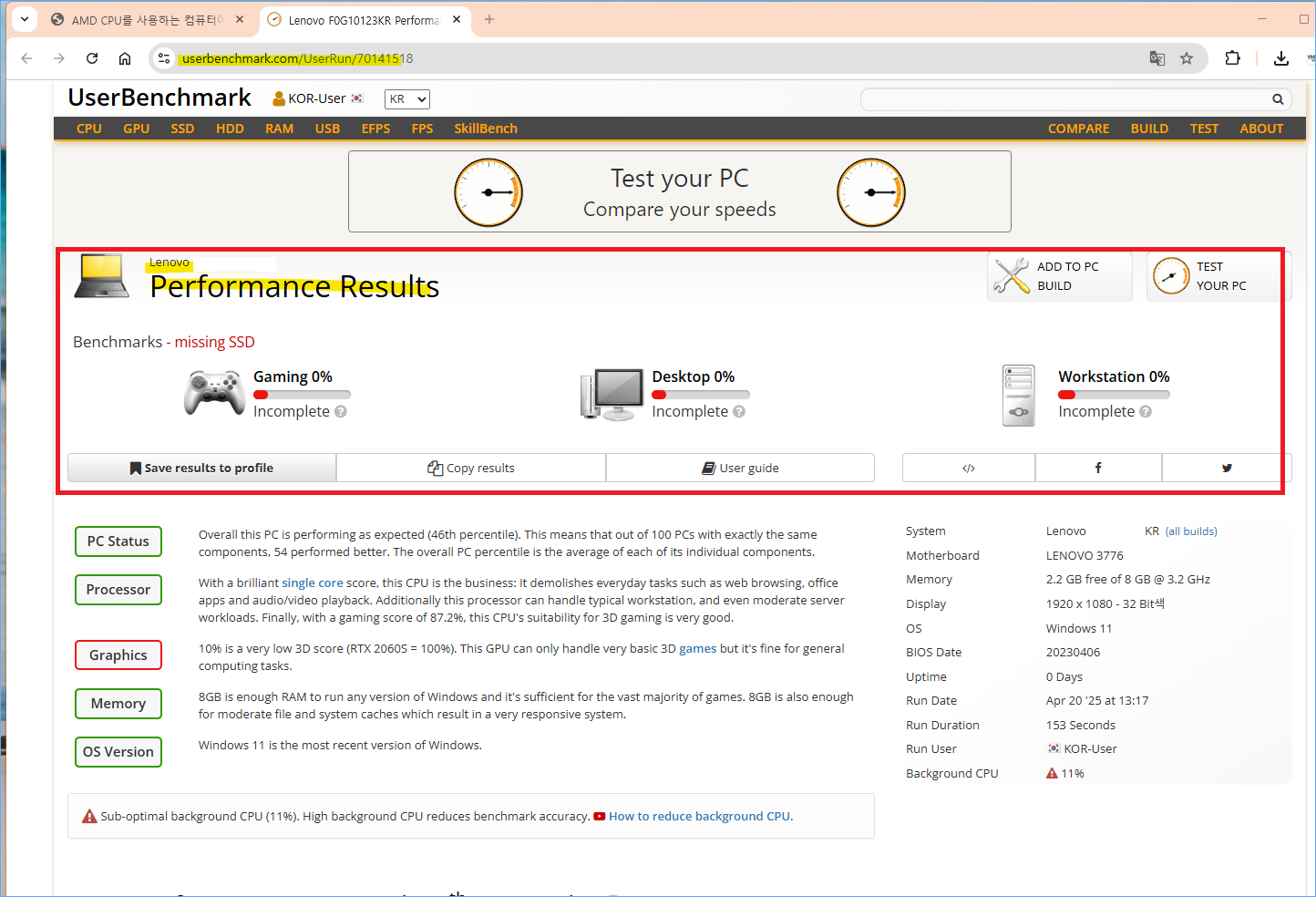Bookmark this page with the star icon
This screenshot has height=897, width=1316.
1187,58
